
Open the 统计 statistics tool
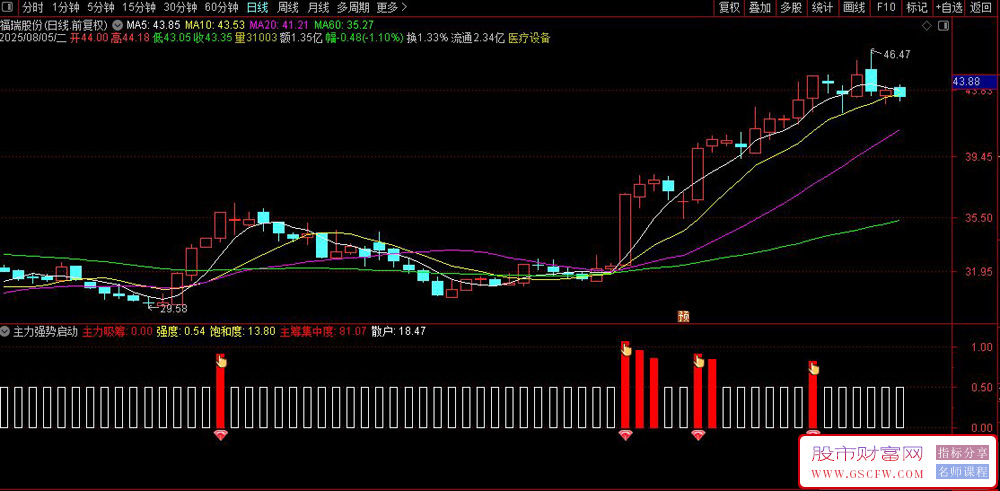point(822,8)
